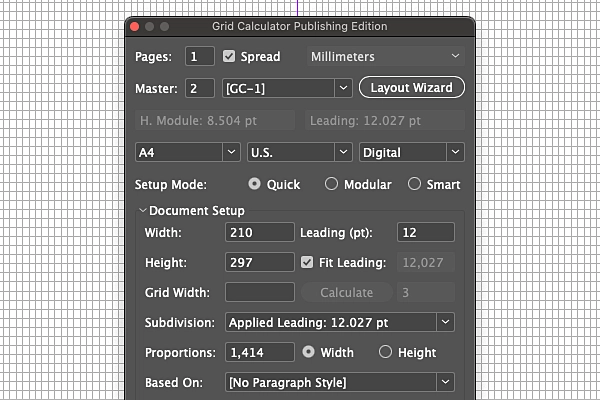The height and width of the screenshot is (400, 600).
Task: Disable the Fit Leading checkbox
Action: click(x=307, y=262)
